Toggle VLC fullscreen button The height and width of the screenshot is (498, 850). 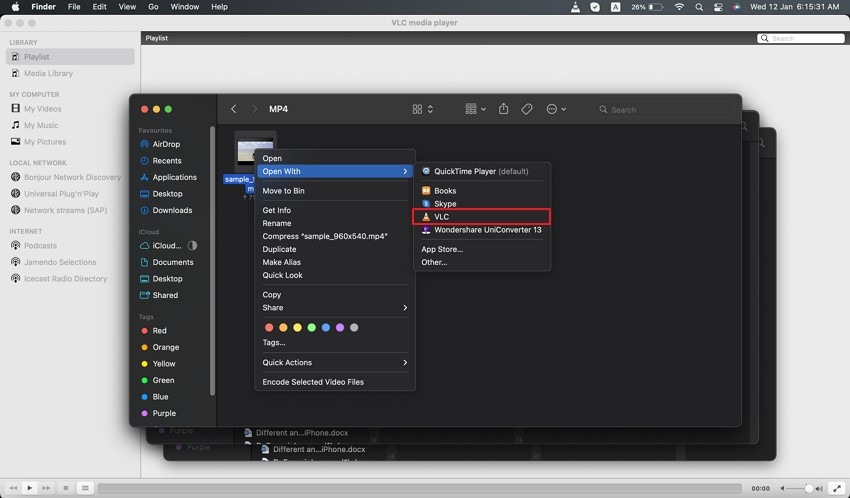836,488
